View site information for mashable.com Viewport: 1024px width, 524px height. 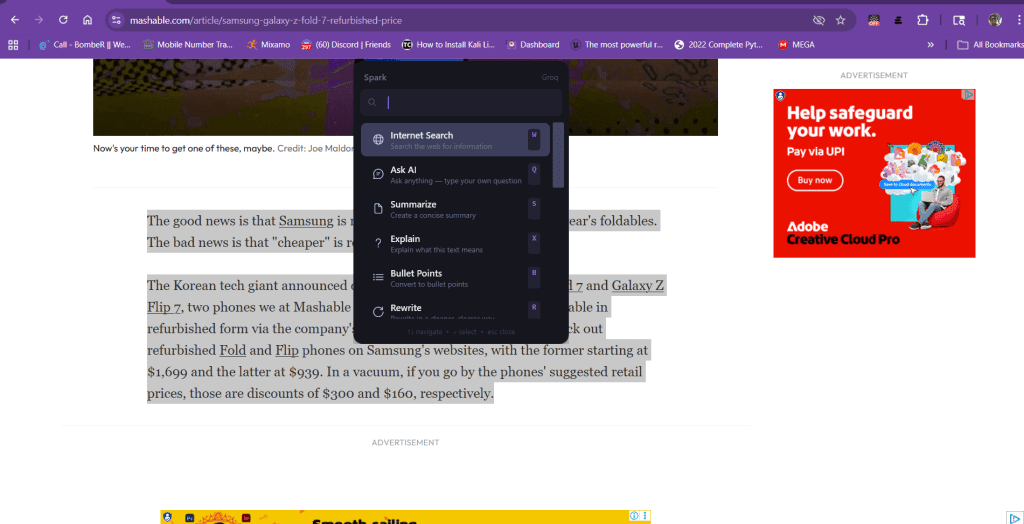tap(116, 20)
